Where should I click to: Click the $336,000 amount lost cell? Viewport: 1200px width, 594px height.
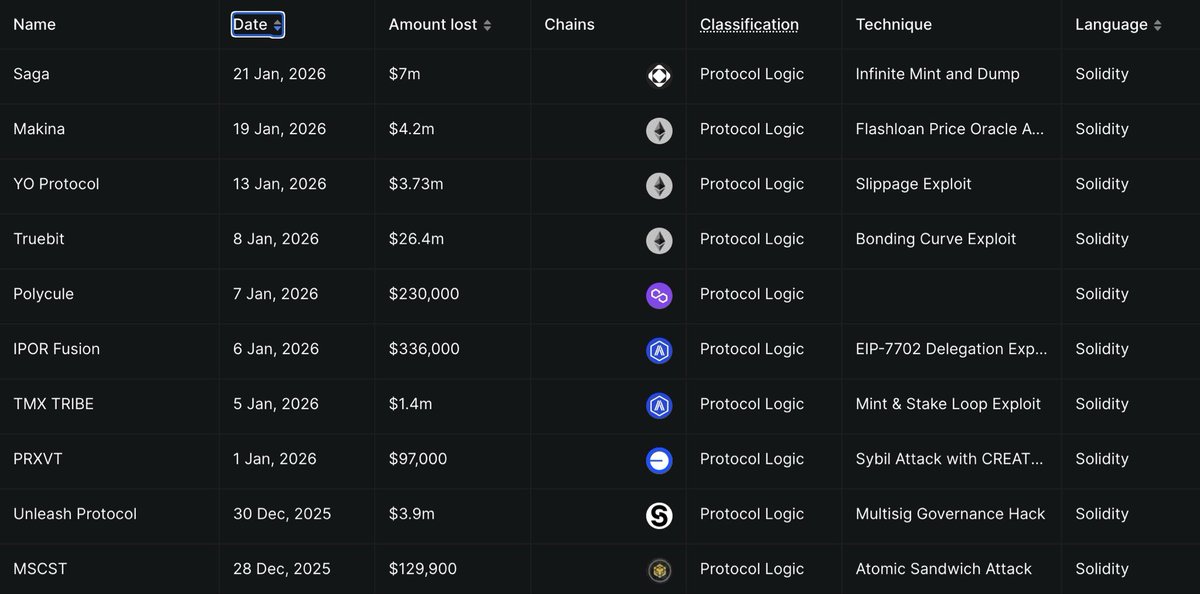[424, 349]
